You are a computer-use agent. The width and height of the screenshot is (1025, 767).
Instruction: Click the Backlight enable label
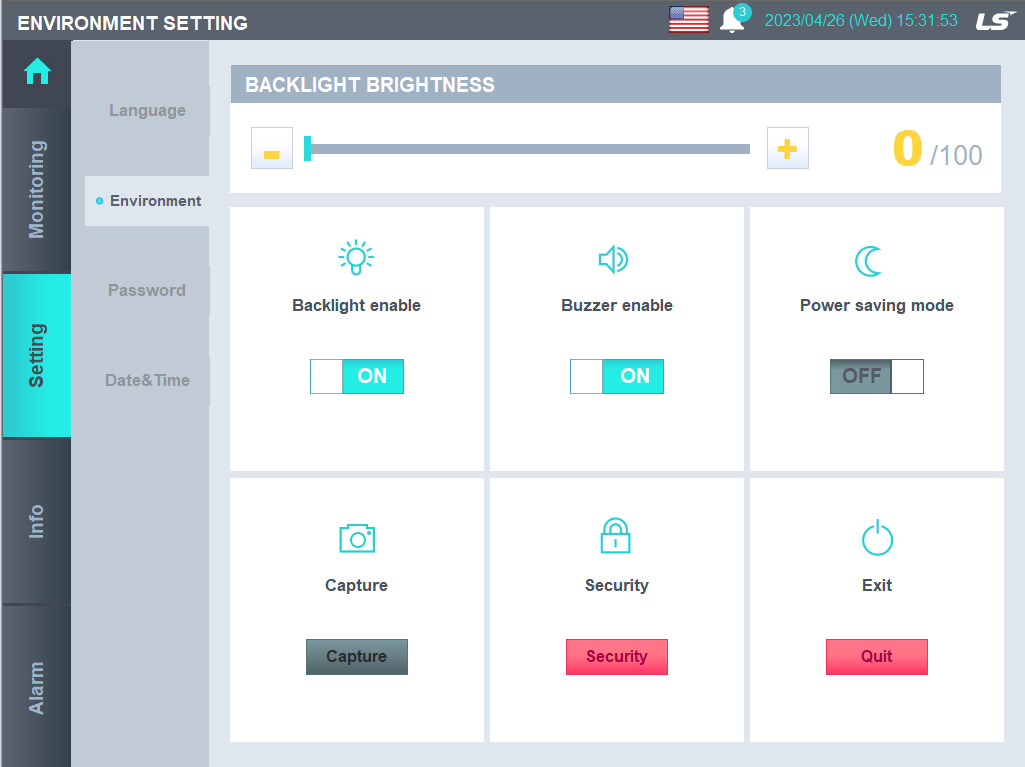pyautogui.click(x=356, y=305)
